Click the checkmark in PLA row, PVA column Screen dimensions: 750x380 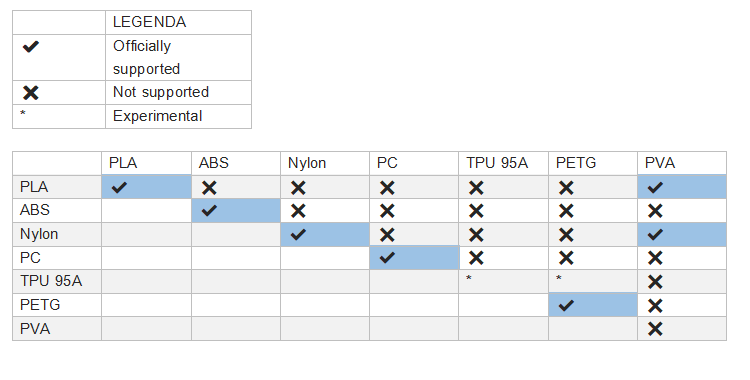pos(655,188)
